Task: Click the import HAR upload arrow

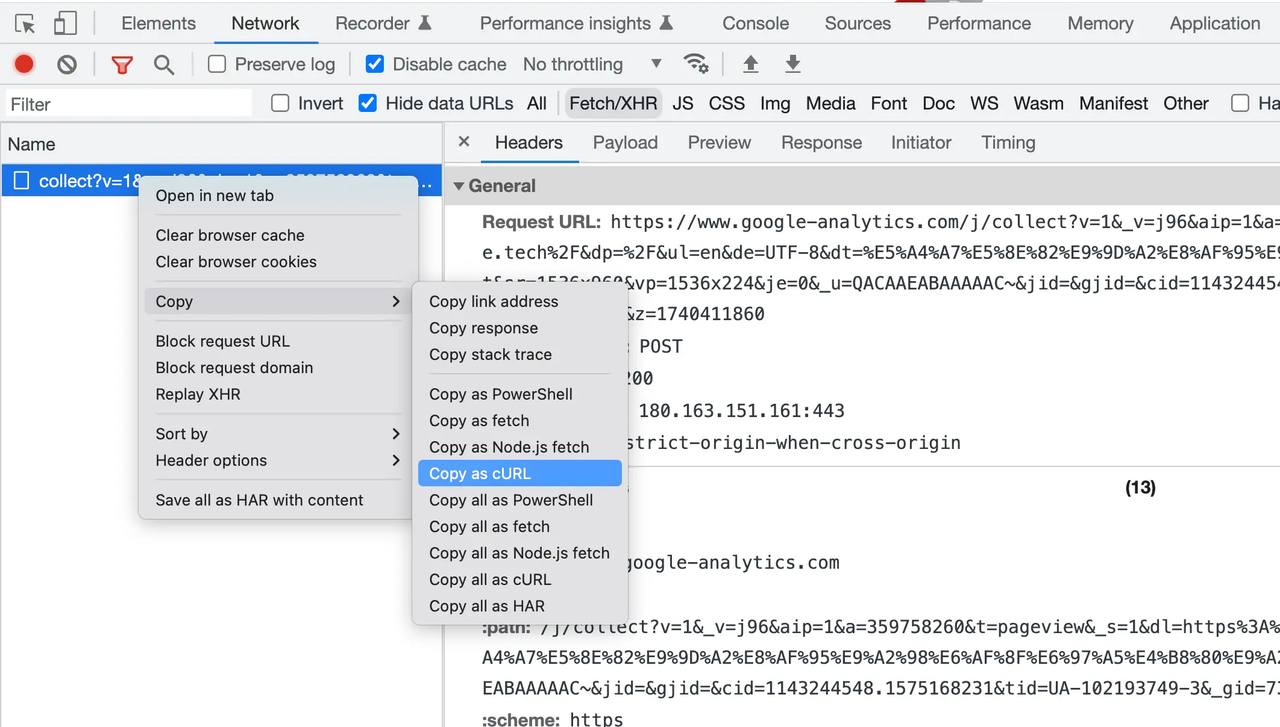Action: [x=750, y=64]
